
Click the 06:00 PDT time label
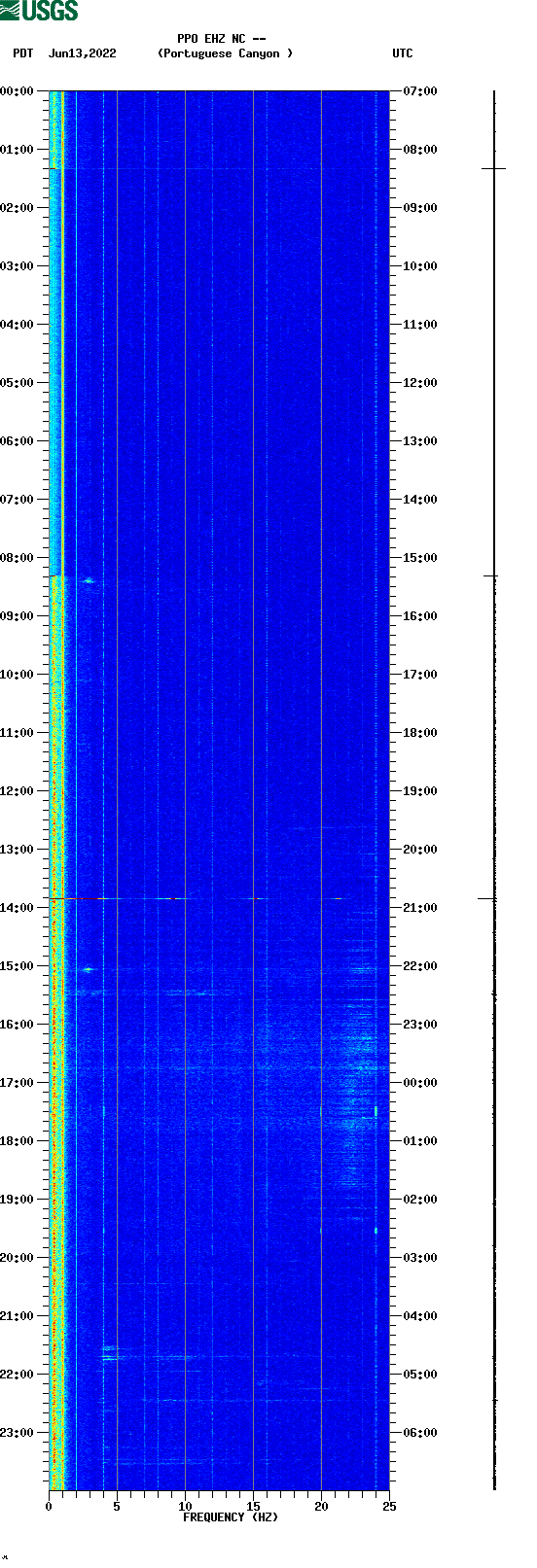point(17,441)
